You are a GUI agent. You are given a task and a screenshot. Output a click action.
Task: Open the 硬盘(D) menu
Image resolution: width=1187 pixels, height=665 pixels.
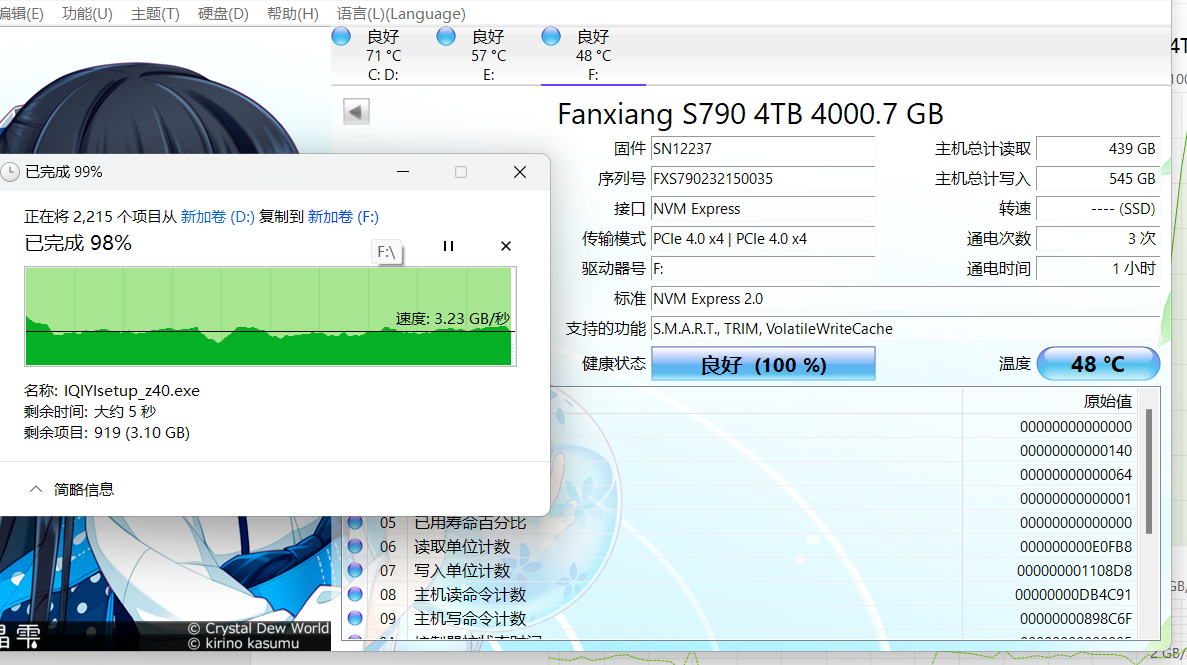[x=223, y=14]
